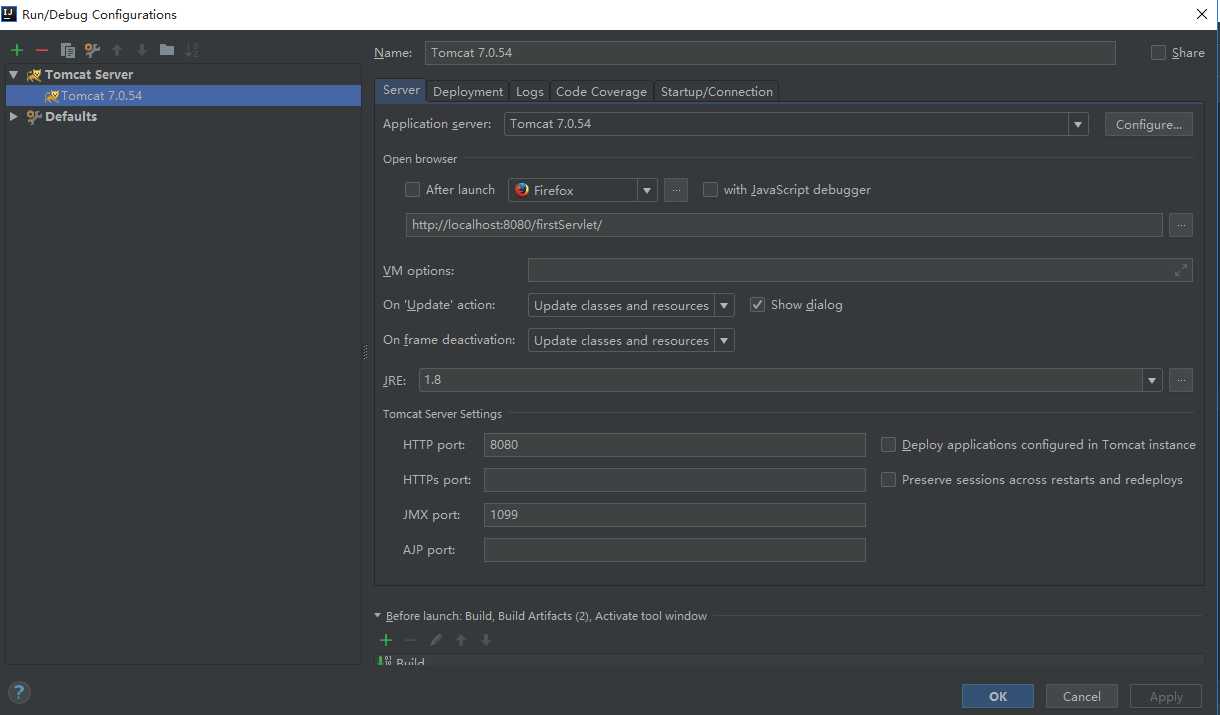Click the Configure... button
Viewport: 1220px width, 715px height.
(1149, 124)
